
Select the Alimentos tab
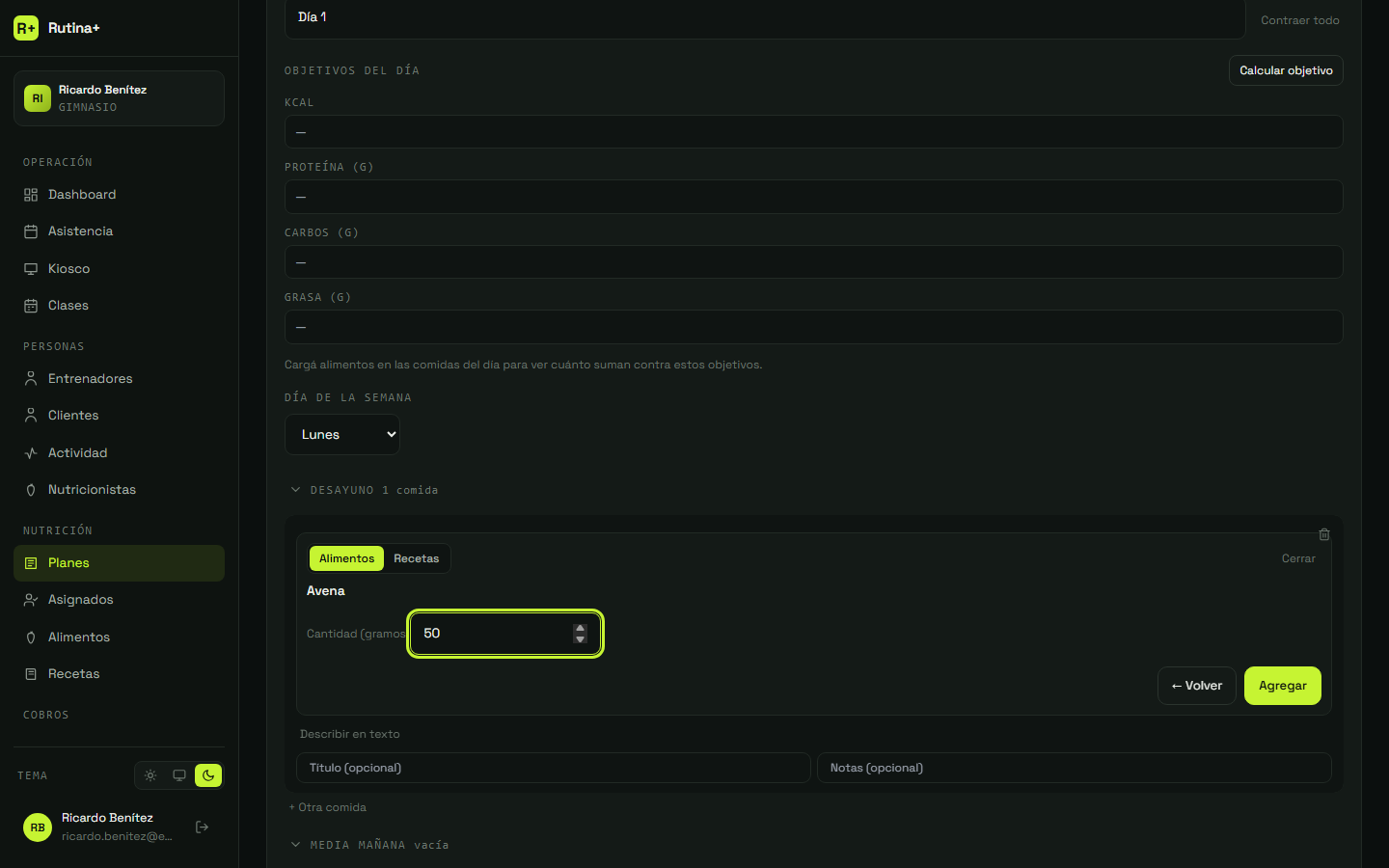346,558
